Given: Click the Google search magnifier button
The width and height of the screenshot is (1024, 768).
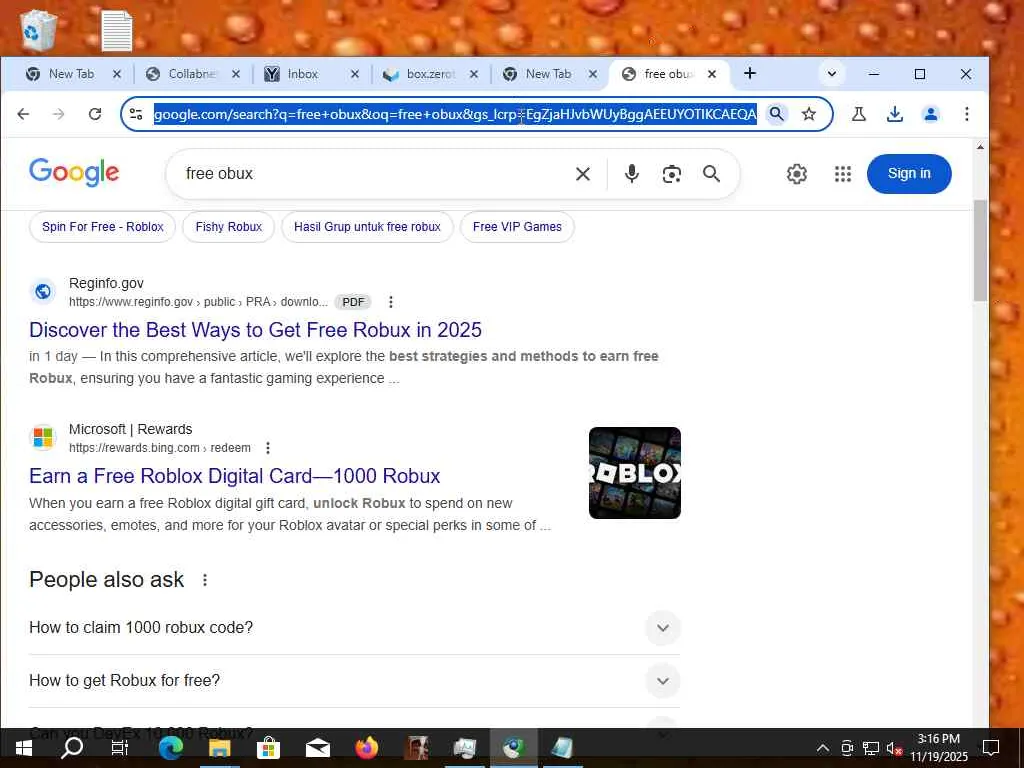Looking at the screenshot, I should click(711, 174).
